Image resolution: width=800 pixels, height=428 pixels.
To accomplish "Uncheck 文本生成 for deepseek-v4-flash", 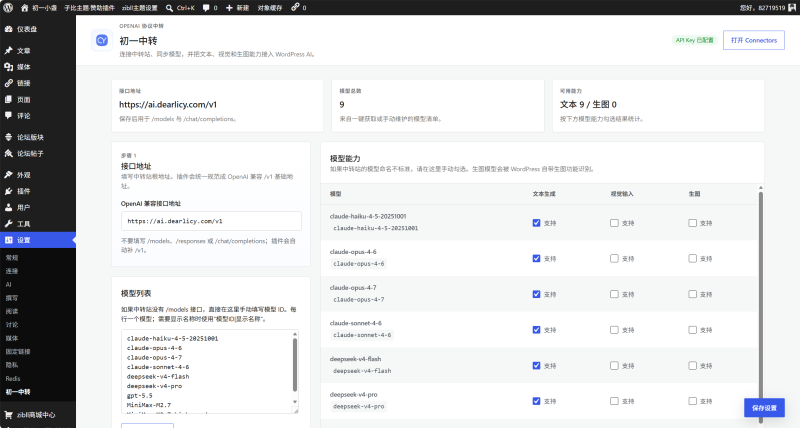I will (536, 366).
